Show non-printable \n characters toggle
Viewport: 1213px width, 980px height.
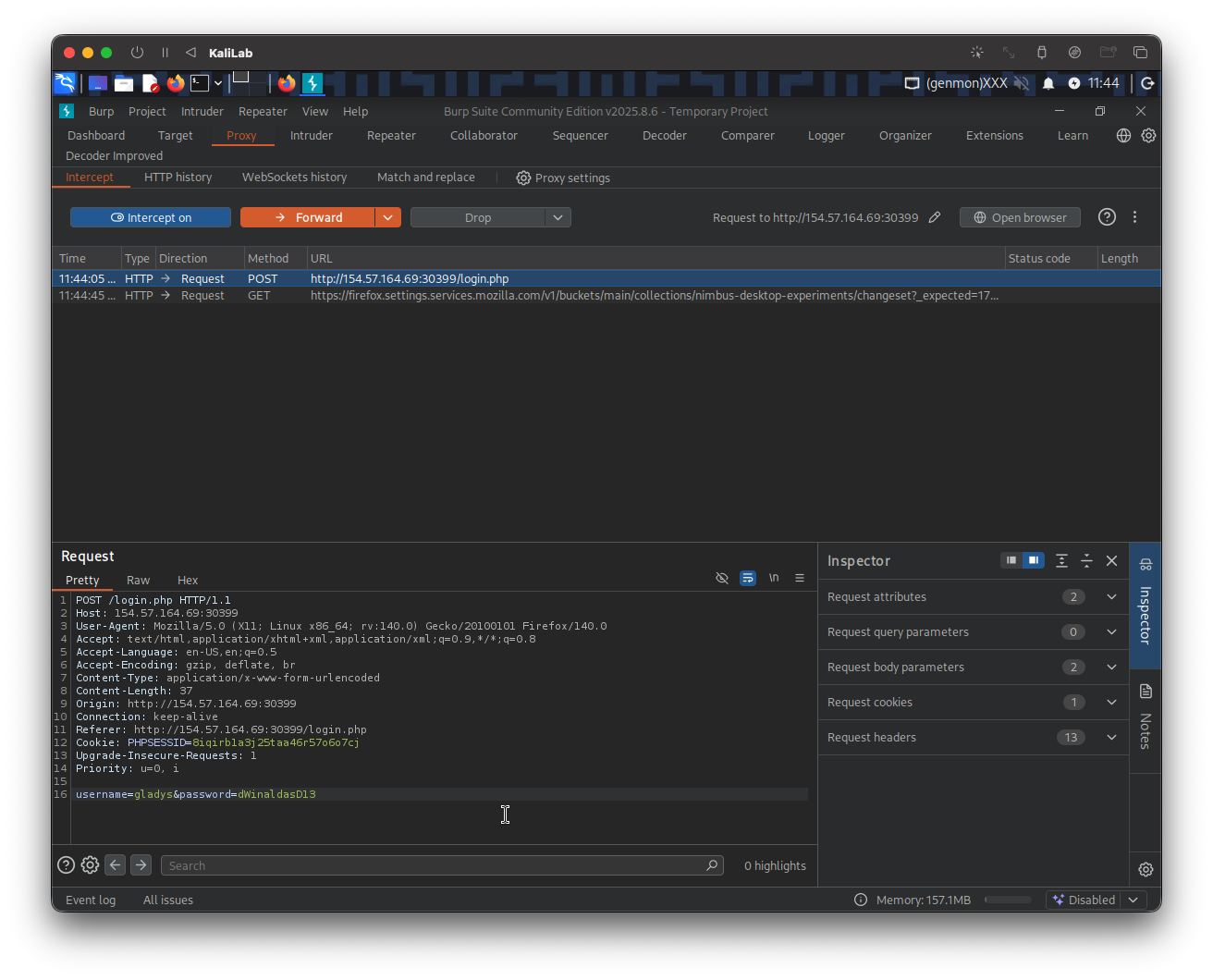[x=774, y=578]
